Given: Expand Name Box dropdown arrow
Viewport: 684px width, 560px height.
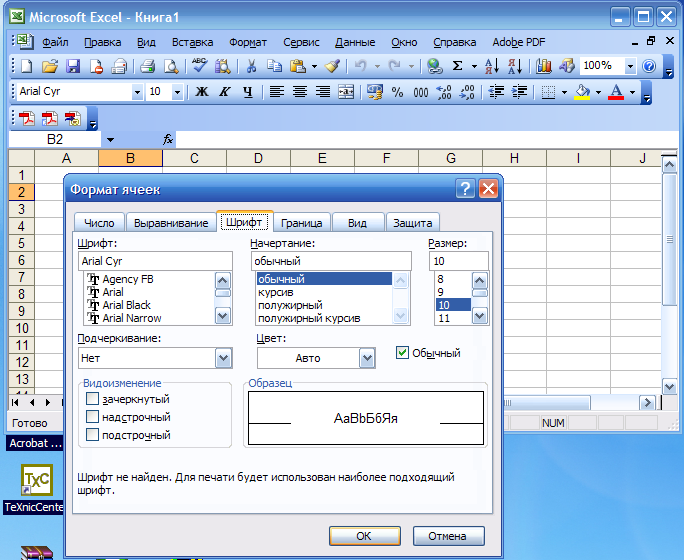Looking at the screenshot, I should (x=110, y=140).
